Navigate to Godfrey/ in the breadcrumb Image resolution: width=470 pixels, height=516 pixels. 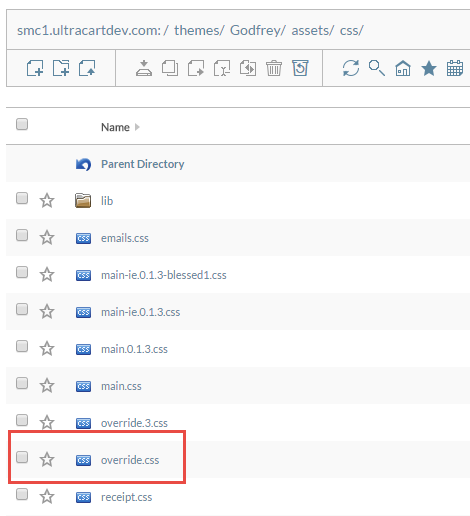pos(258,30)
